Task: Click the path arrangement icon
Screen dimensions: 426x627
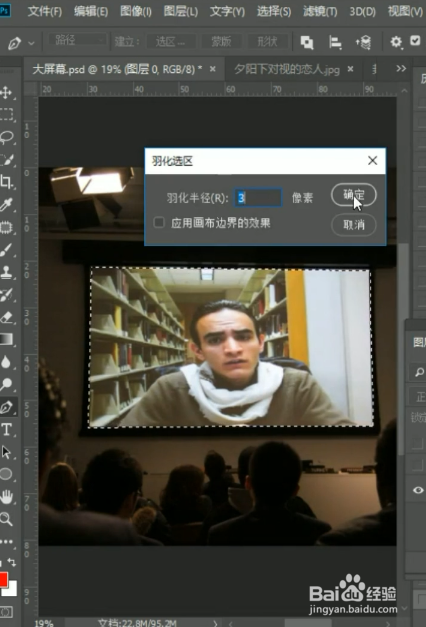Action: [x=363, y=42]
